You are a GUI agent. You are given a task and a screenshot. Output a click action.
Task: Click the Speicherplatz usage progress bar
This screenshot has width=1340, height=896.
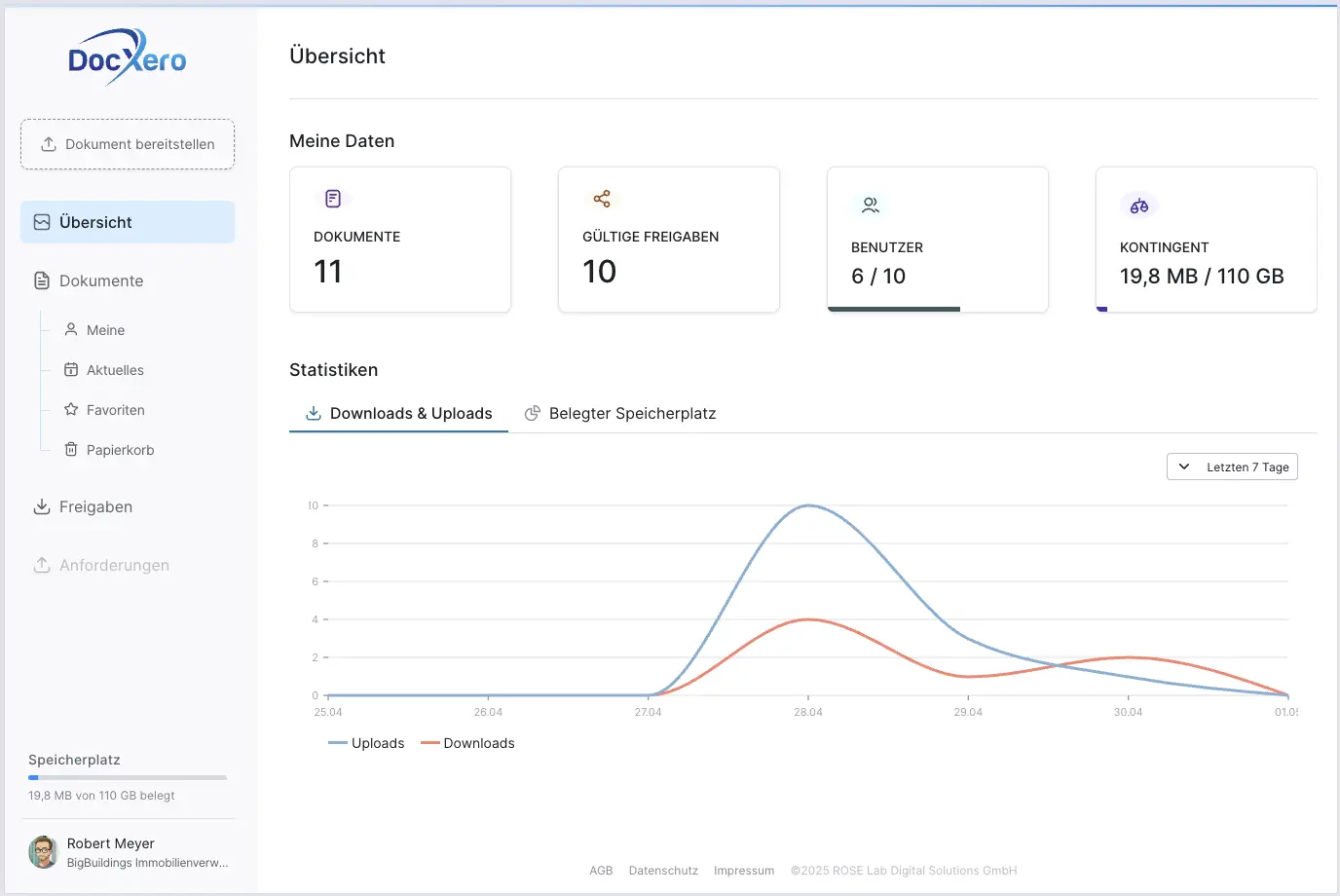tap(128, 777)
